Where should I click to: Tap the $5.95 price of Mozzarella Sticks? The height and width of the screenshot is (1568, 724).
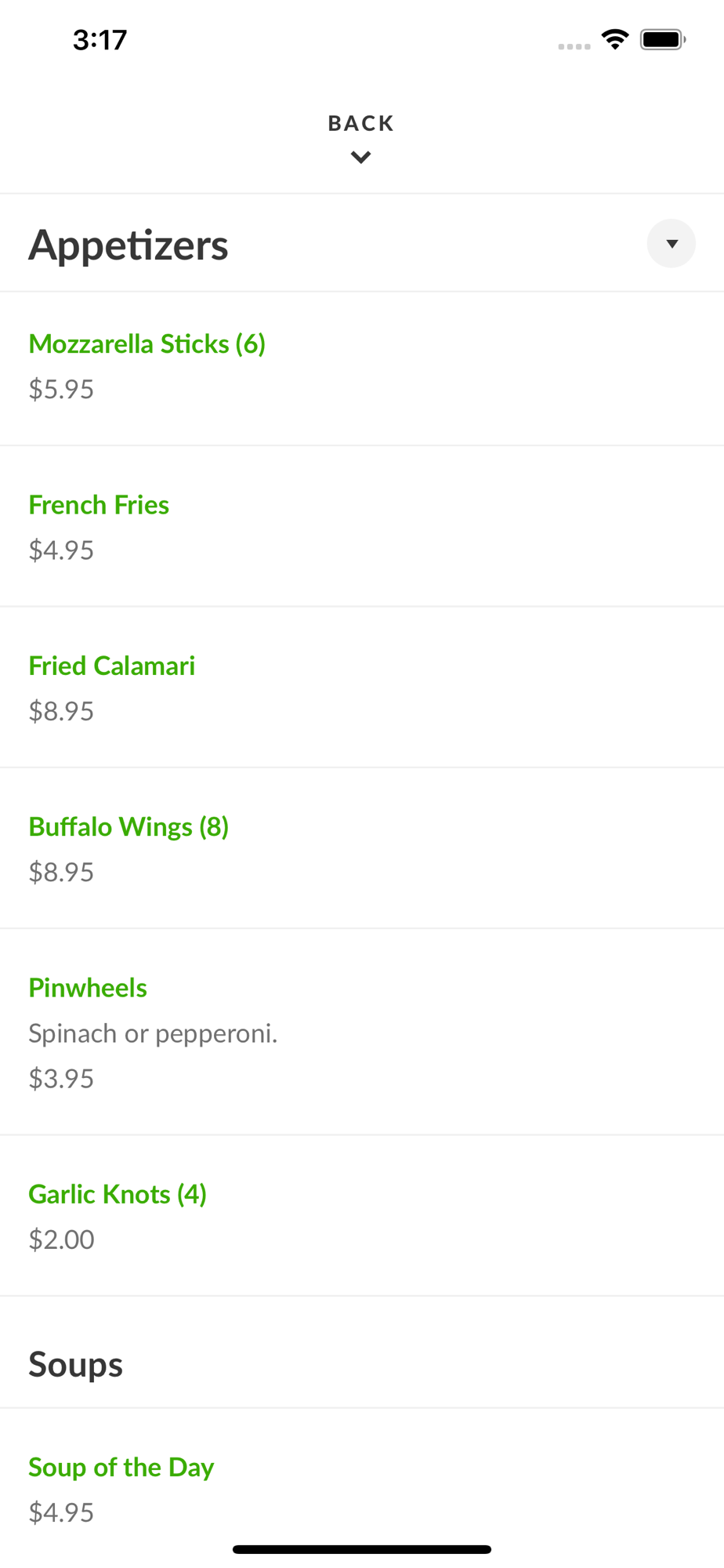click(x=61, y=390)
